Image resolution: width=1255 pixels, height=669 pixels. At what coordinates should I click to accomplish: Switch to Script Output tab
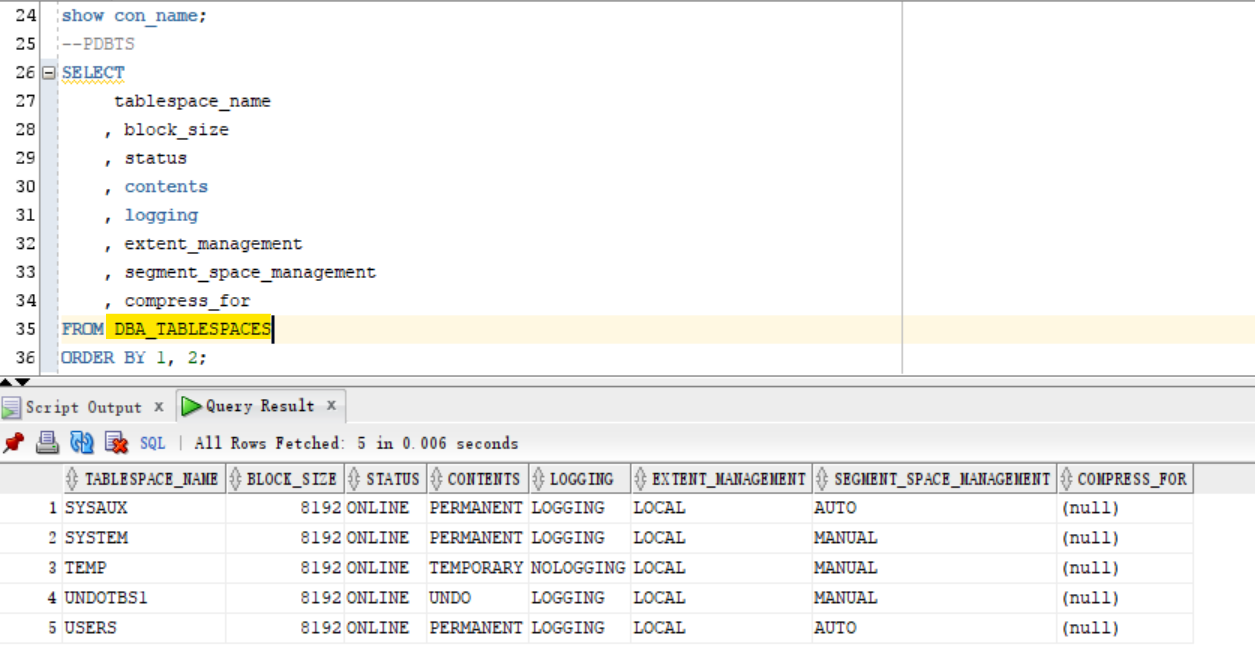click(x=84, y=407)
